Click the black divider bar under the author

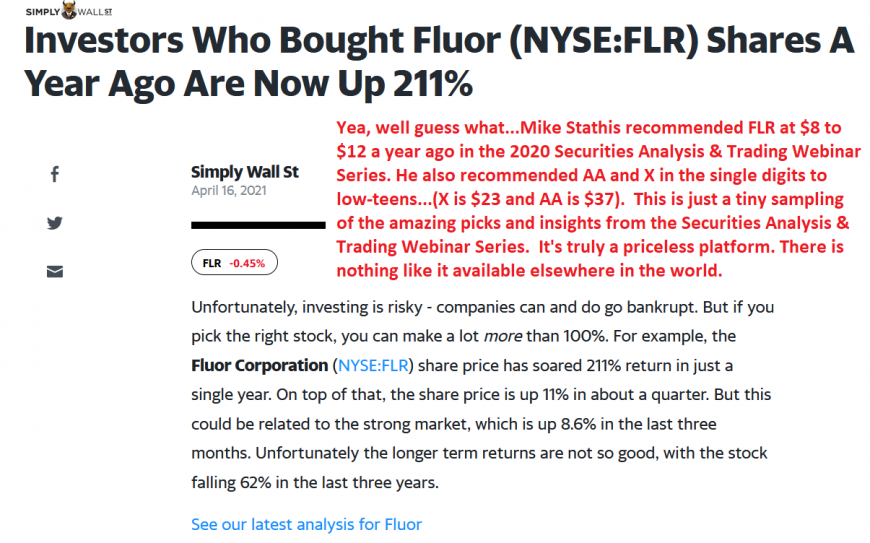257,225
